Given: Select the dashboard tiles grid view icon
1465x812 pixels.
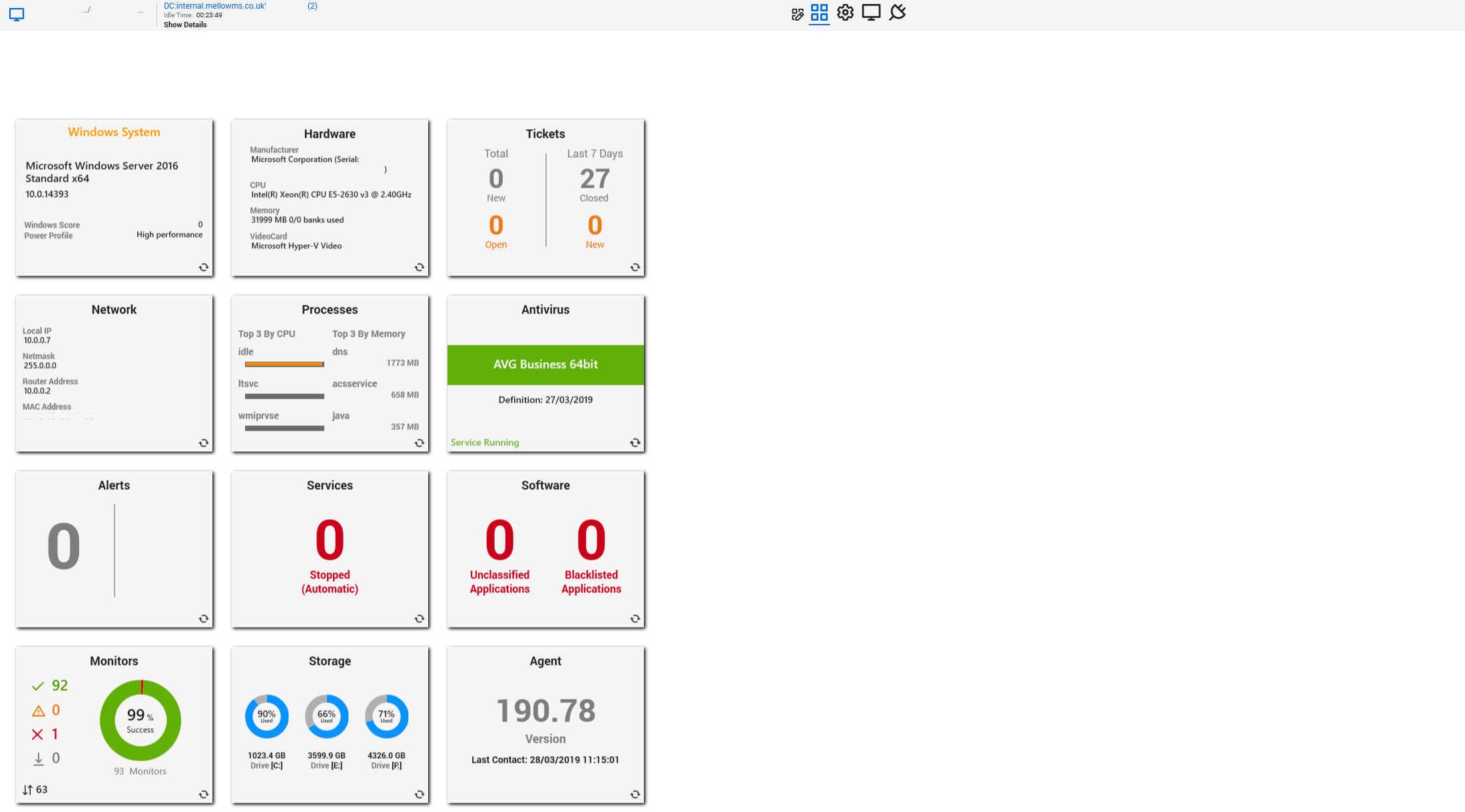Looking at the screenshot, I should point(819,13).
